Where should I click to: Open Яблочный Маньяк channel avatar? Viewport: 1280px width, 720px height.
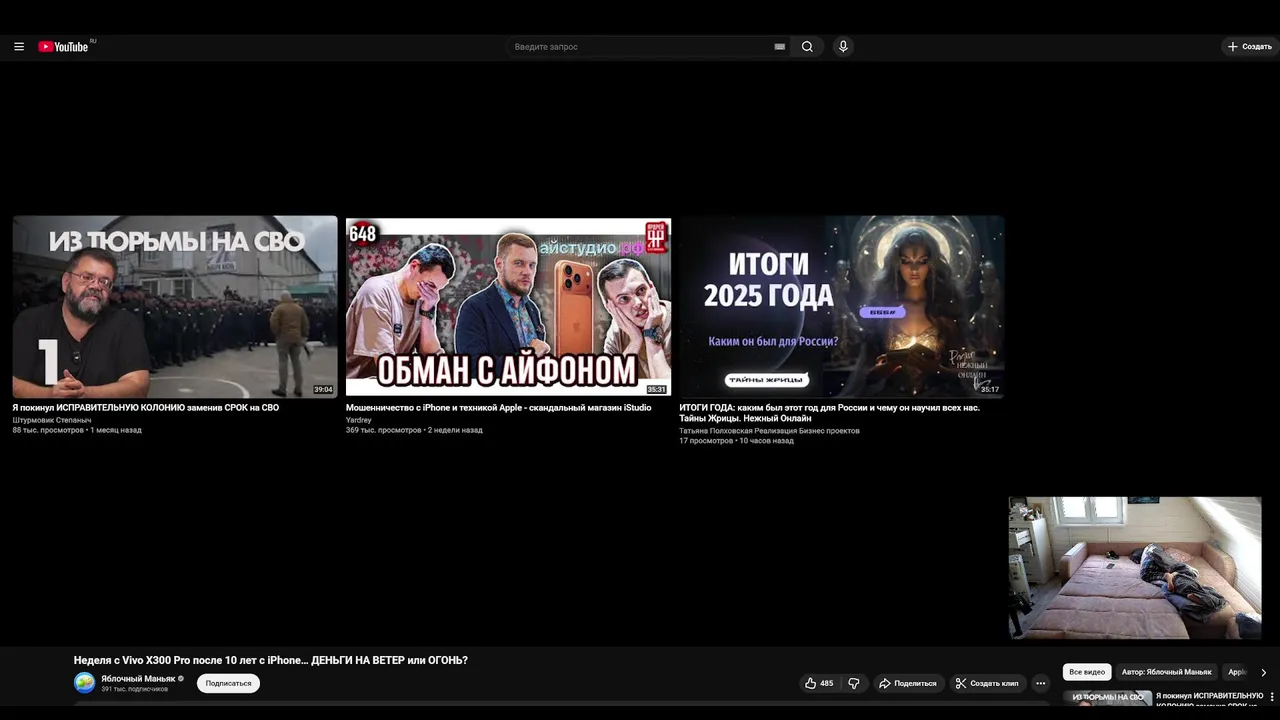coord(85,683)
